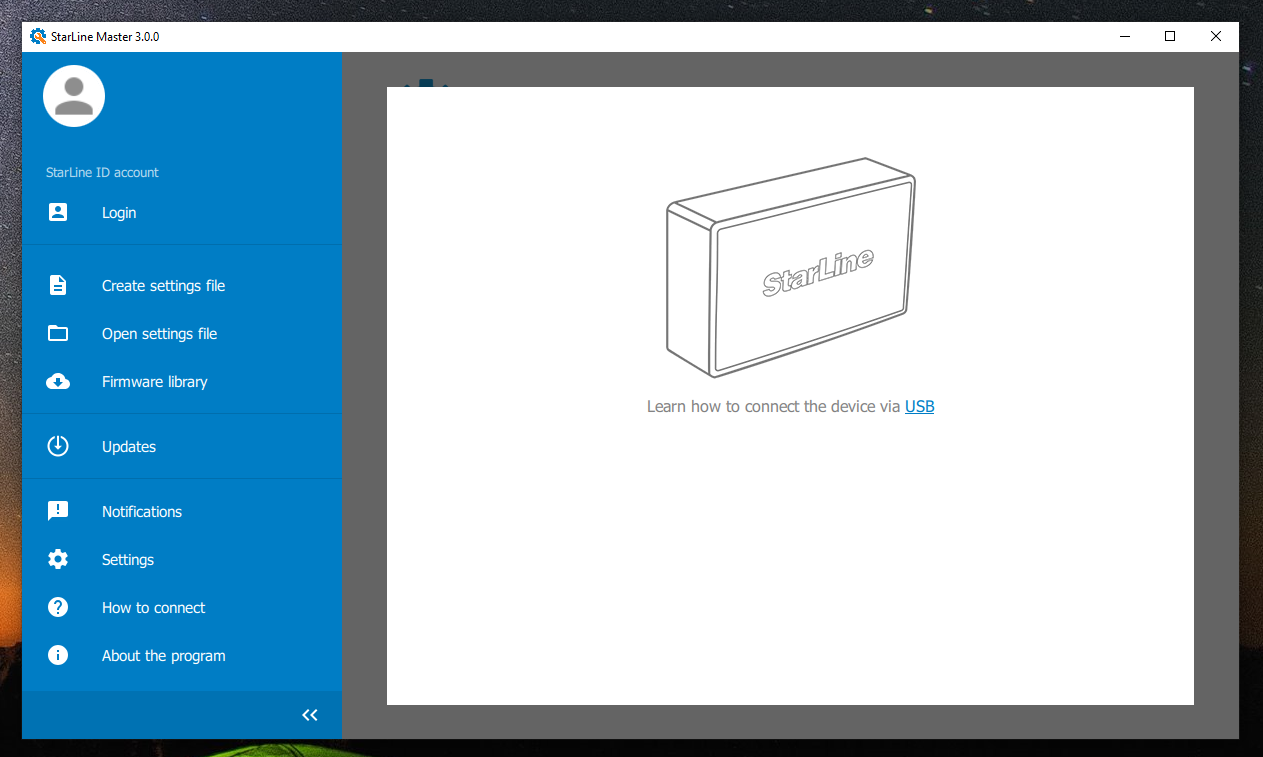Click the Settings gear icon
Image resolution: width=1263 pixels, height=757 pixels.
(x=58, y=559)
